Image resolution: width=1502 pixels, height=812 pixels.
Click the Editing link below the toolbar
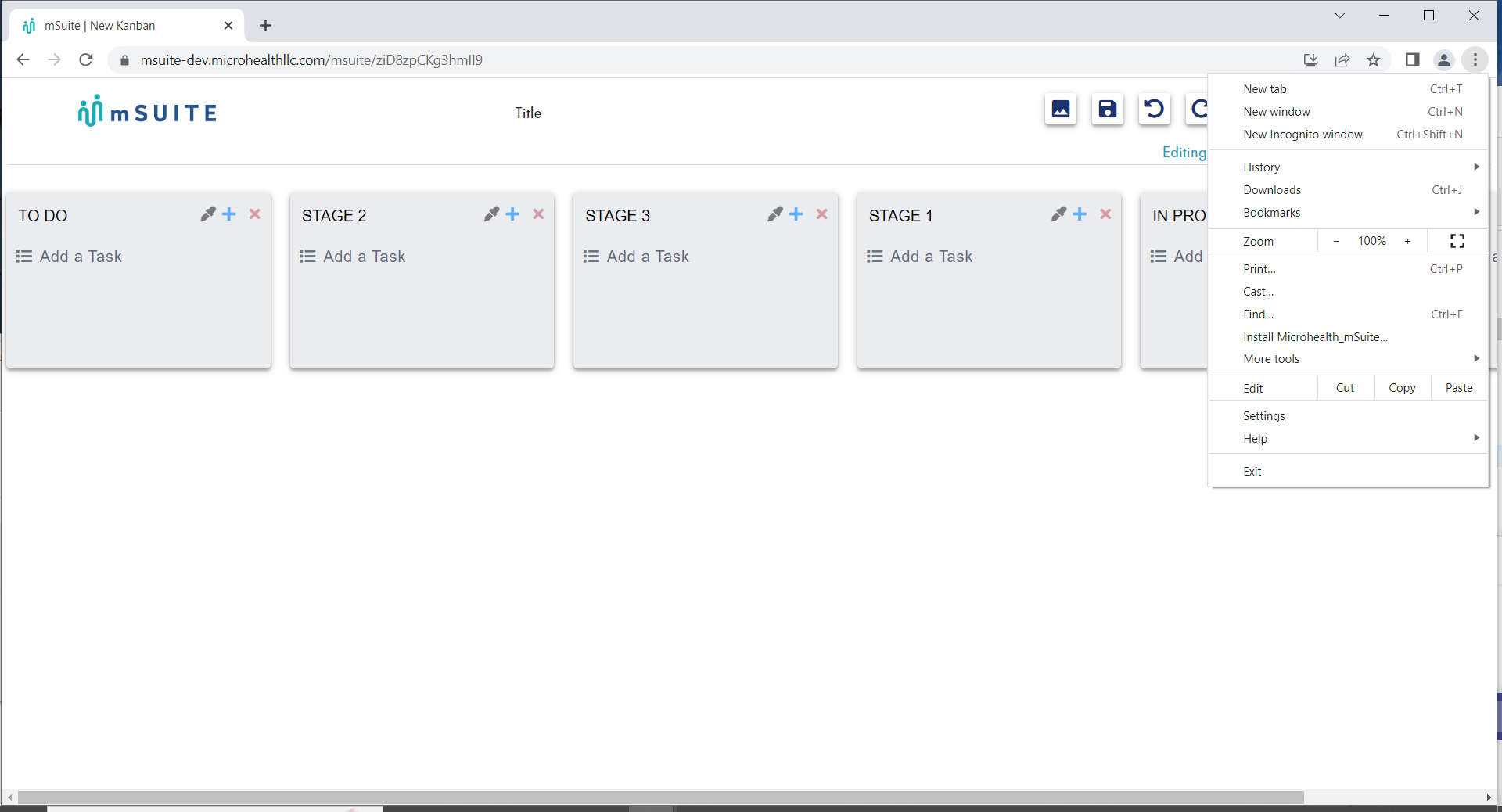[1184, 152]
